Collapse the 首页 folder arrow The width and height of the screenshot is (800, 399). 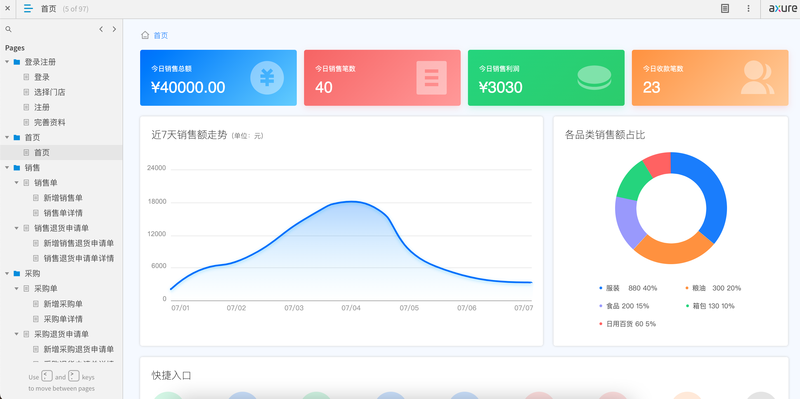[x=7, y=138]
